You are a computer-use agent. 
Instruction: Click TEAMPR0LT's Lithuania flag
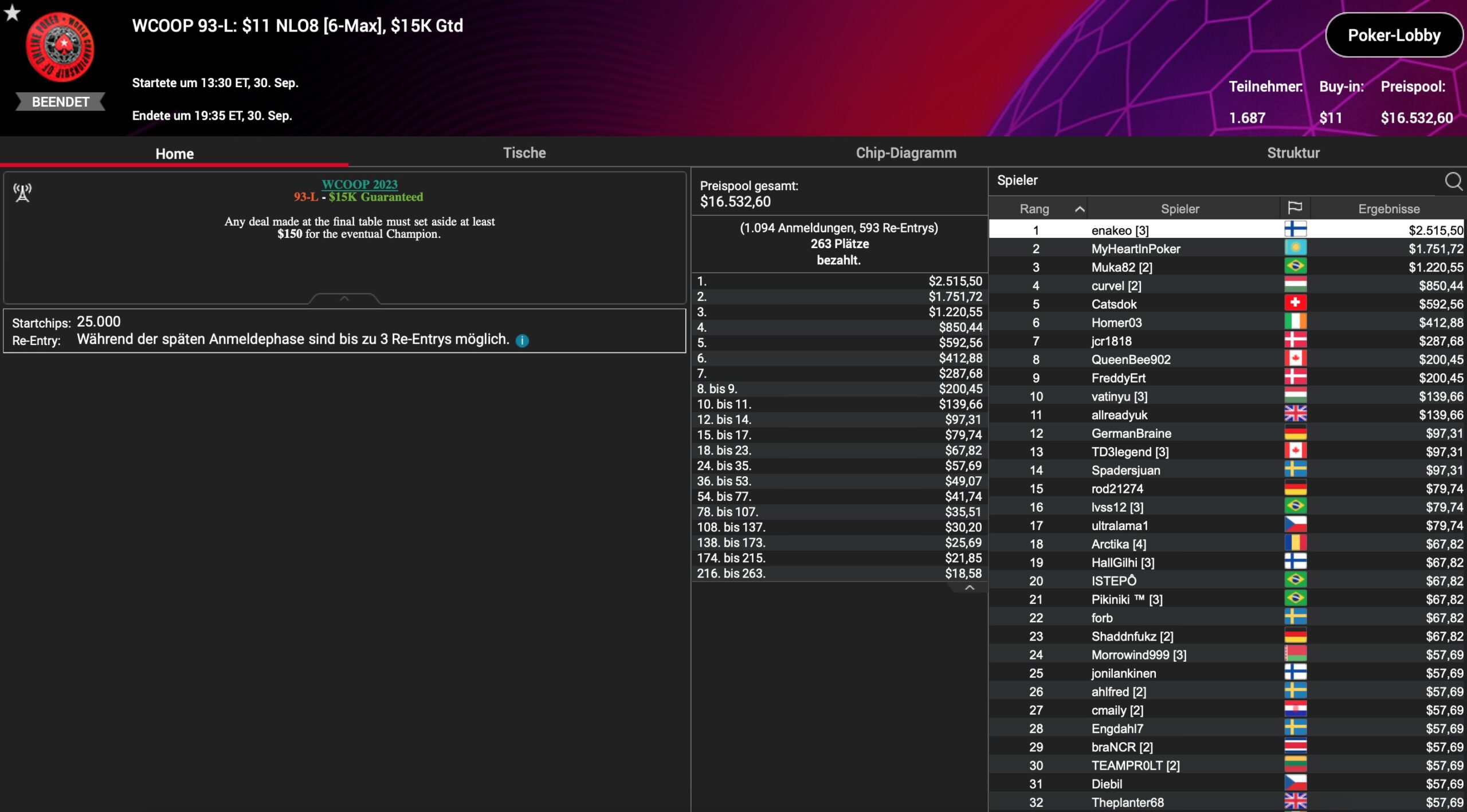(1295, 764)
